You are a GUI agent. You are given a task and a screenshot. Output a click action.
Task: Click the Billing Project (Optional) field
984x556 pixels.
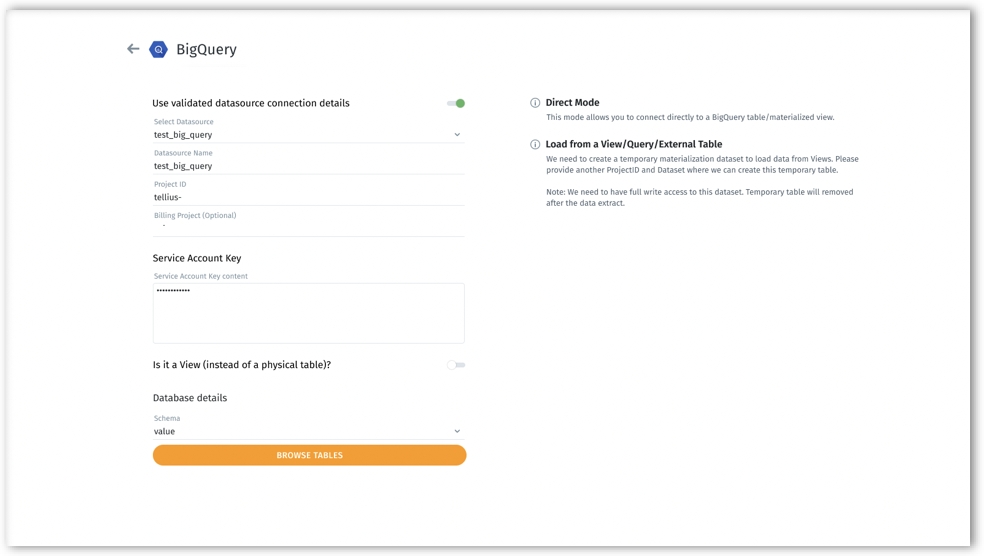coord(307,227)
